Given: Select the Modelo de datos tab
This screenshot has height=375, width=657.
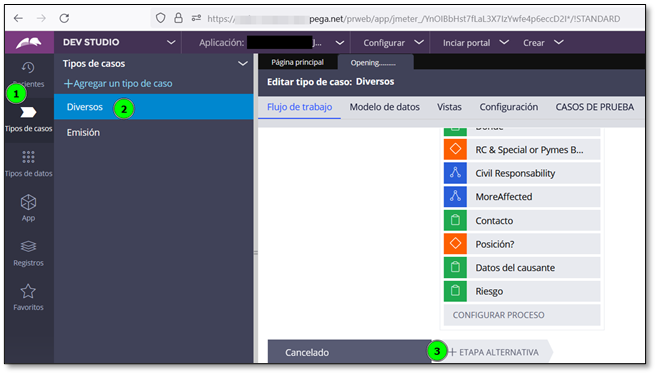Looking at the screenshot, I should (x=385, y=107).
